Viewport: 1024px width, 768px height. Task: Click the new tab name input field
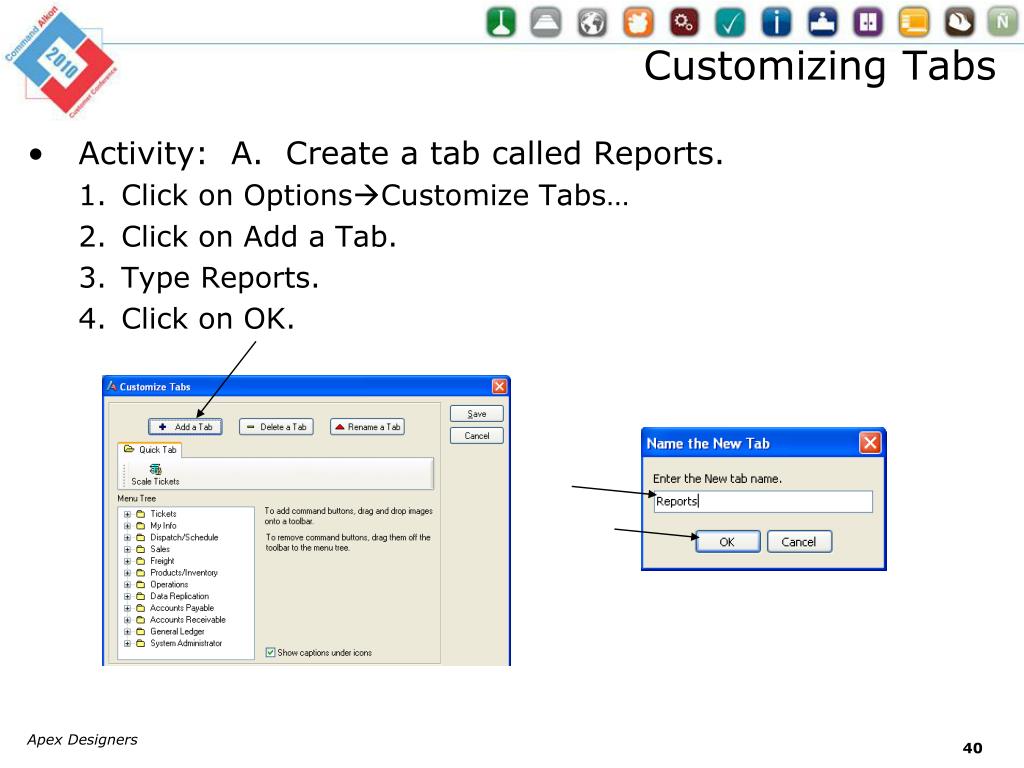[763, 502]
